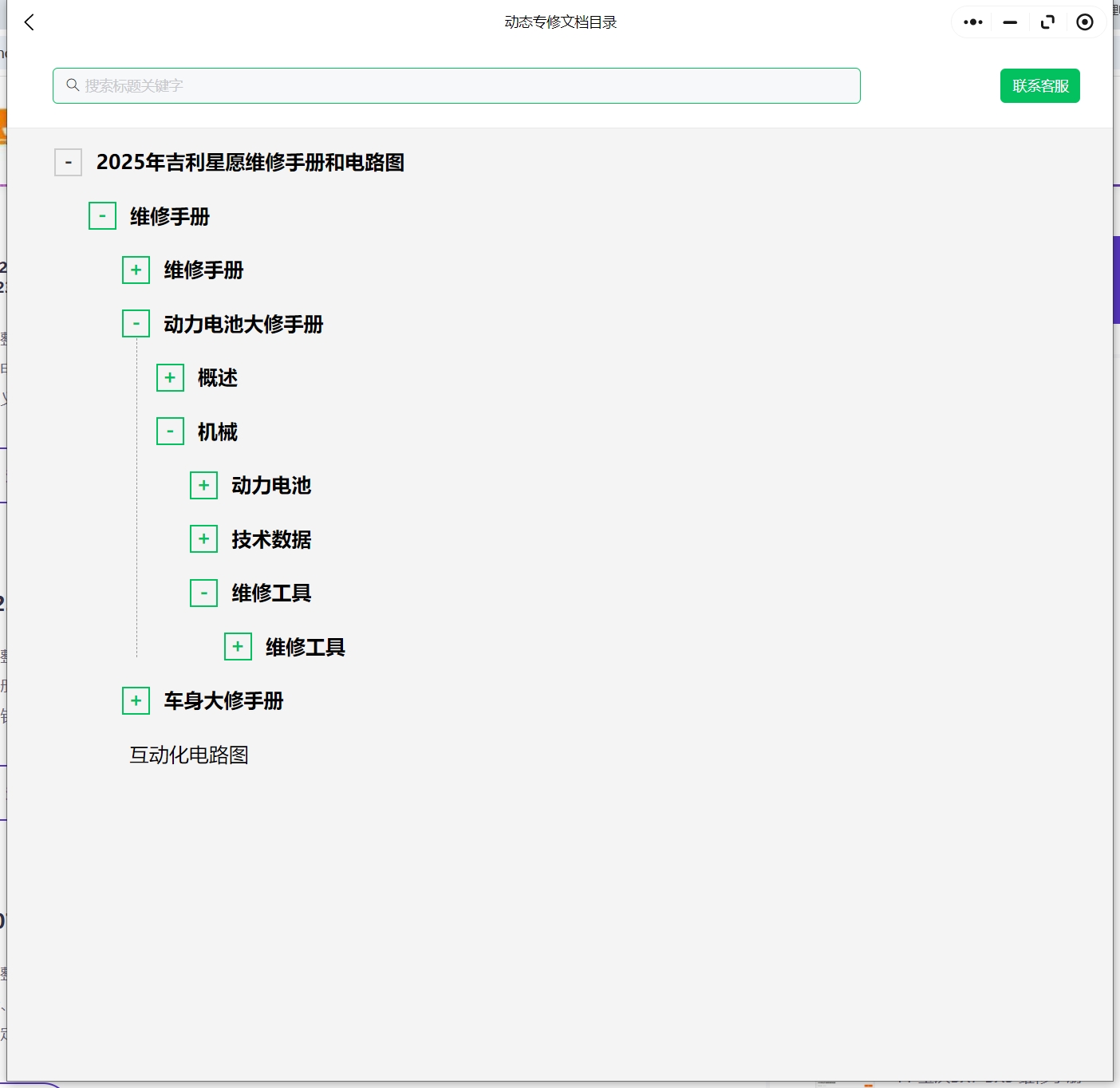Click the circular target icon at top right
1120x1088 pixels.
click(x=1084, y=22)
